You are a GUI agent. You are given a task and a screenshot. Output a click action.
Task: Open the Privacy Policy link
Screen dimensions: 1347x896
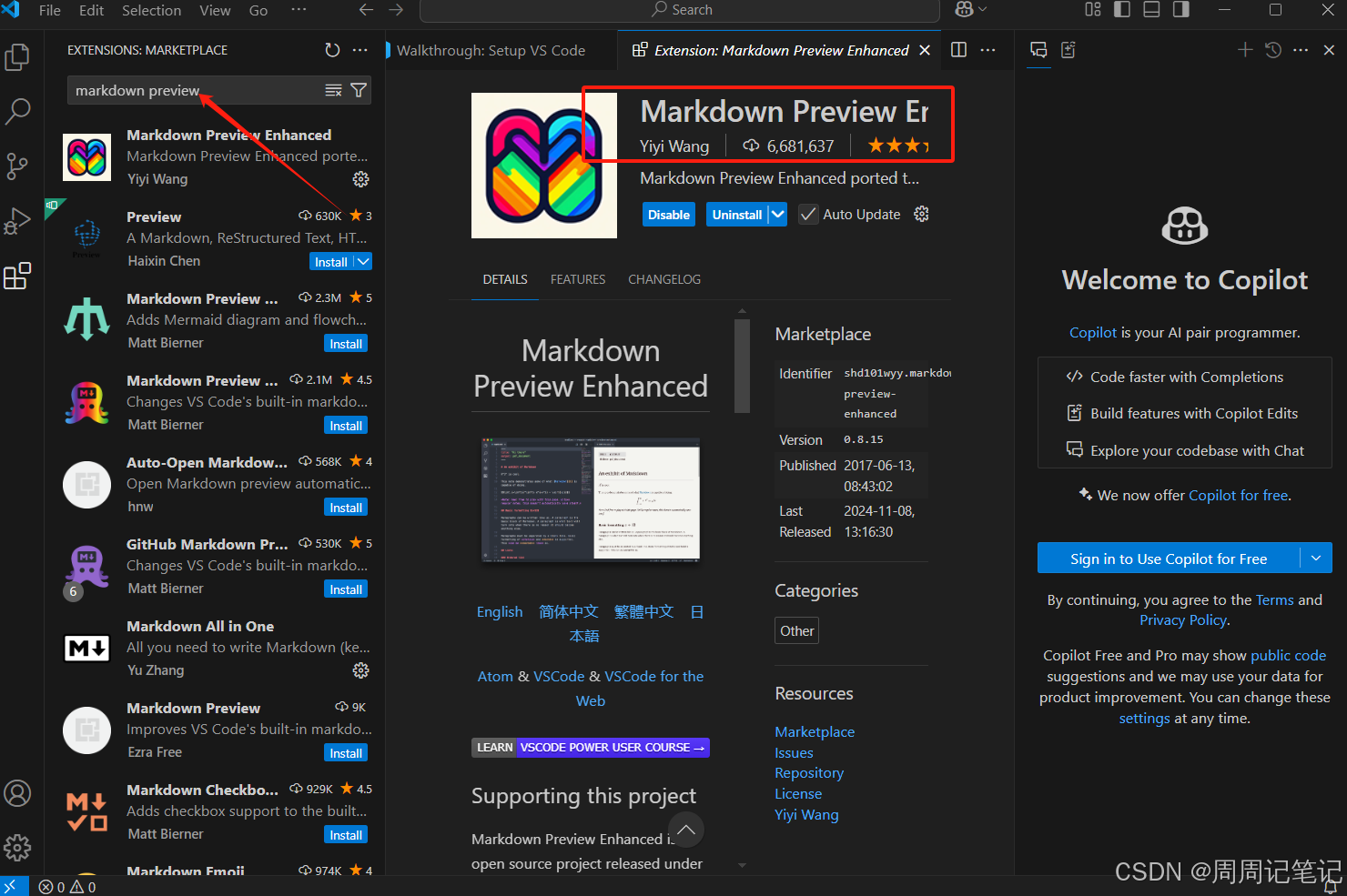coord(1183,620)
